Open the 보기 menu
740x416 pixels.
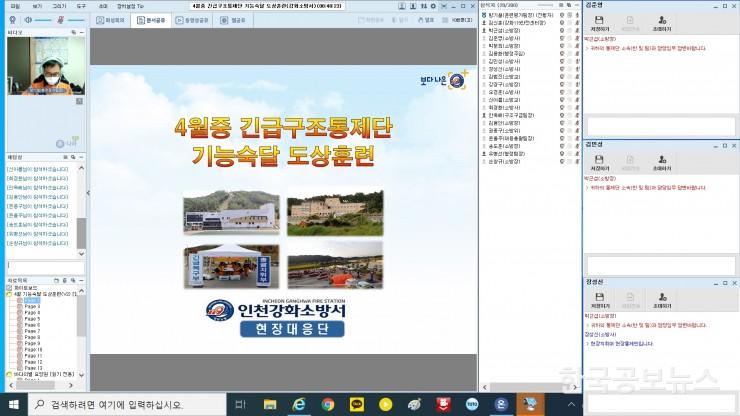click(x=37, y=7)
